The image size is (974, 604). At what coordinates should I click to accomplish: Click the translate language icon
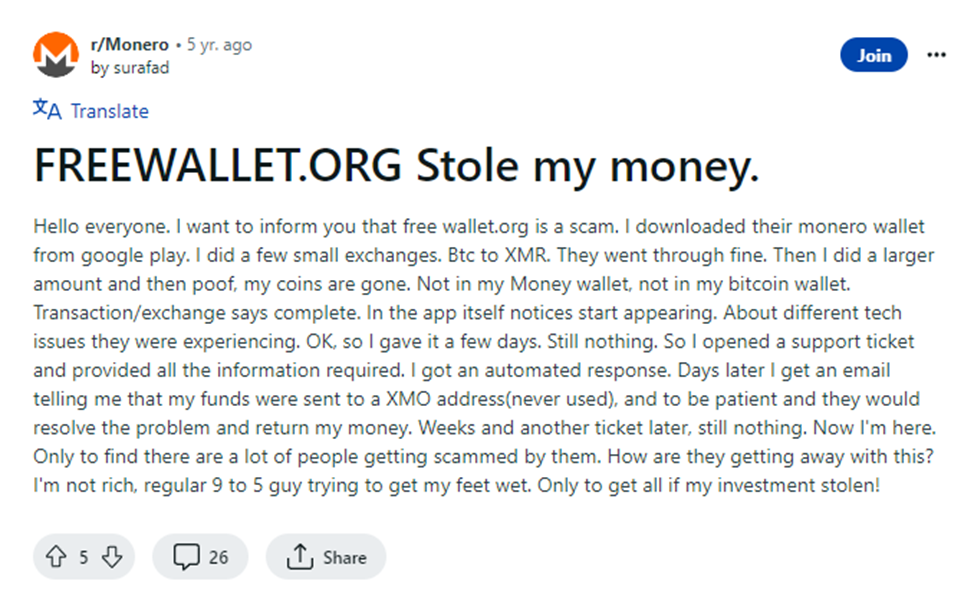point(47,109)
